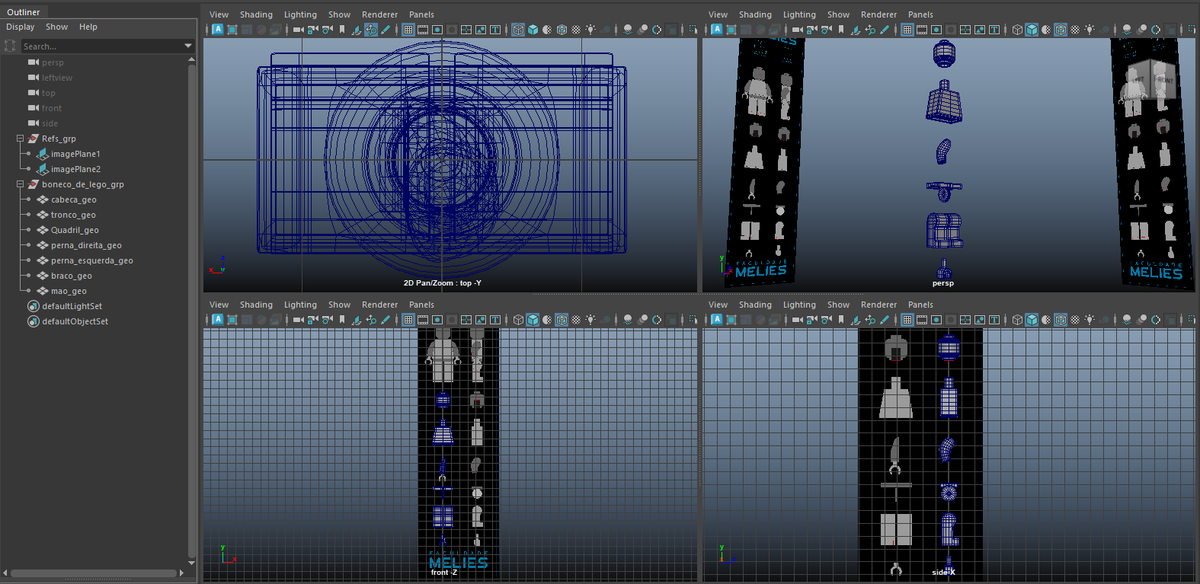The image size is (1200, 584).
Task: Click Use All Lights bulb in persp panel
Action: [x=1090, y=30]
